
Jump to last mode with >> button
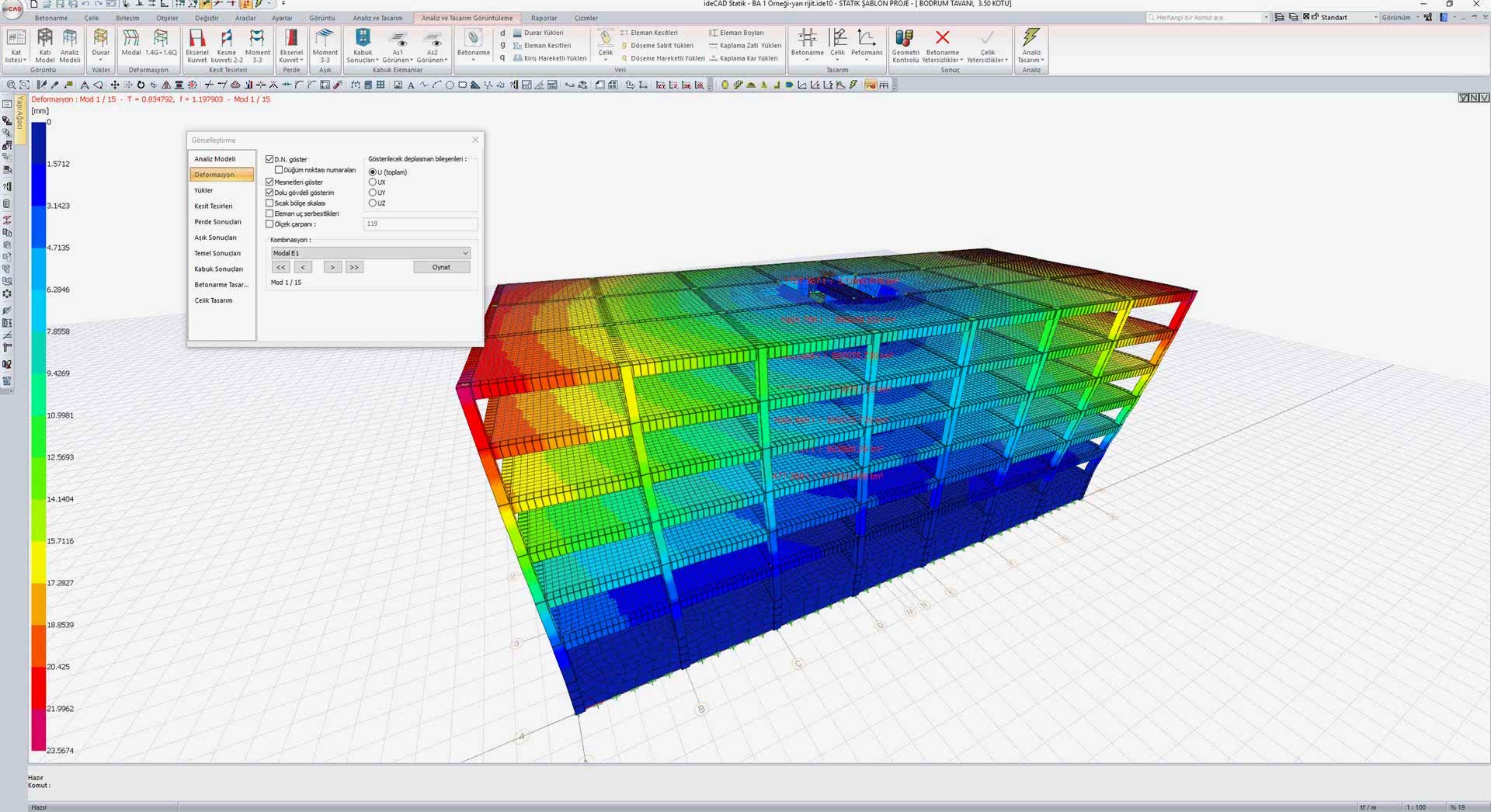coord(354,267)
